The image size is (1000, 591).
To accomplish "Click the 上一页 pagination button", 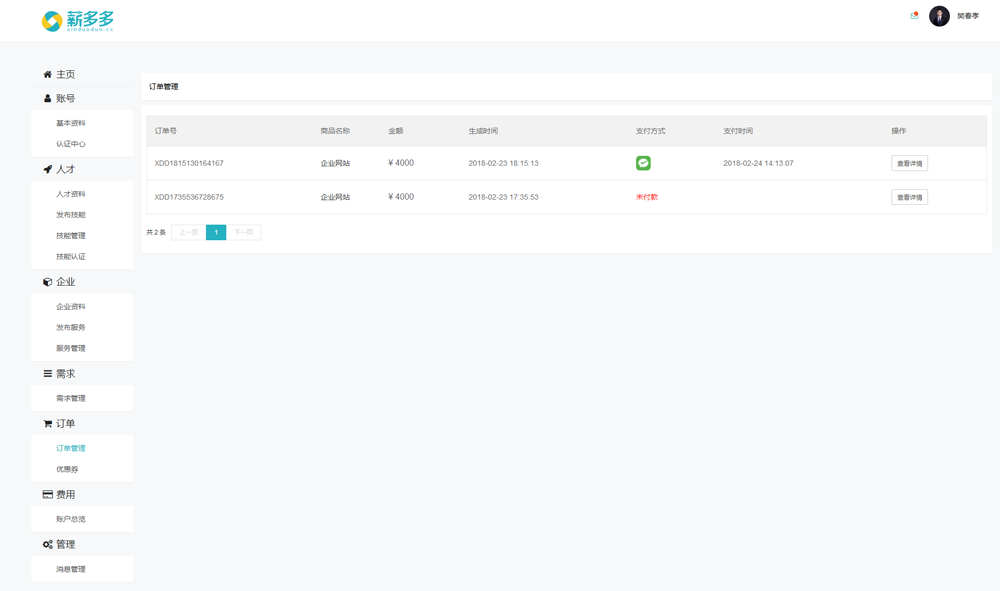I will [189, 232].
